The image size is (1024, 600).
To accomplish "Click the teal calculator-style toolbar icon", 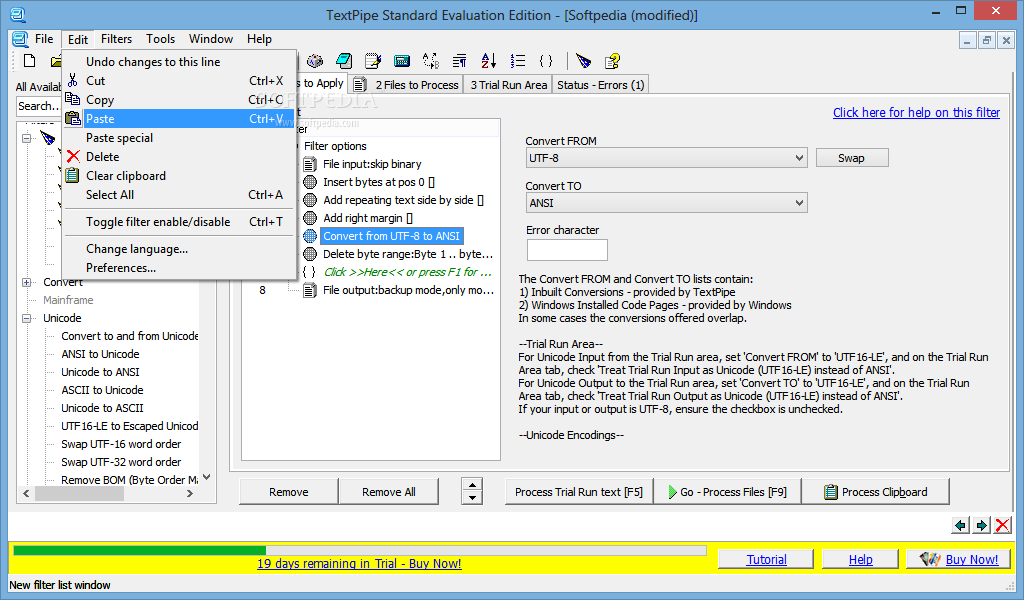I will [402, 61].
